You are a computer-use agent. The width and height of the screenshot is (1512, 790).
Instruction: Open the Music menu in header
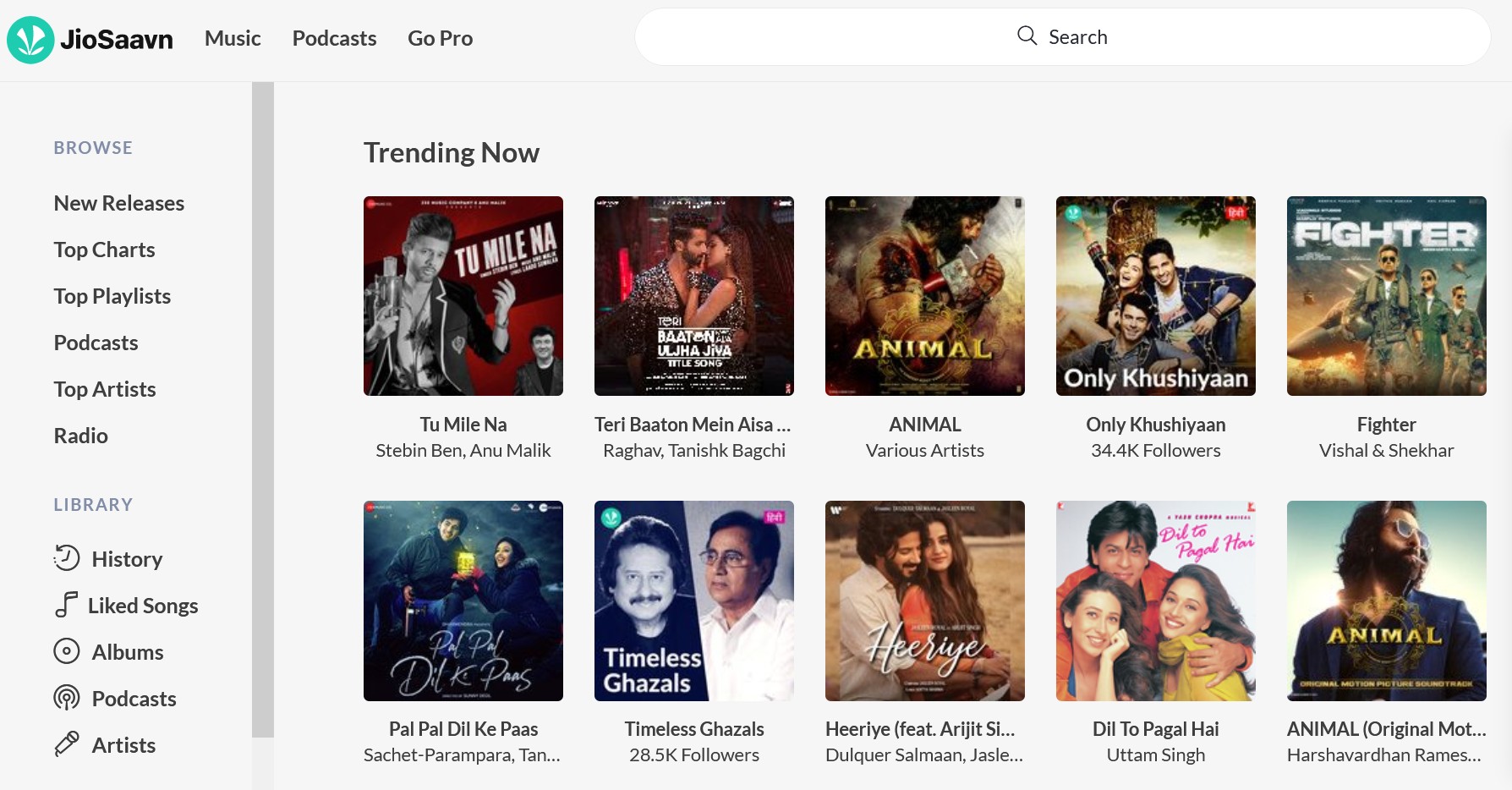tap(233, 38)
